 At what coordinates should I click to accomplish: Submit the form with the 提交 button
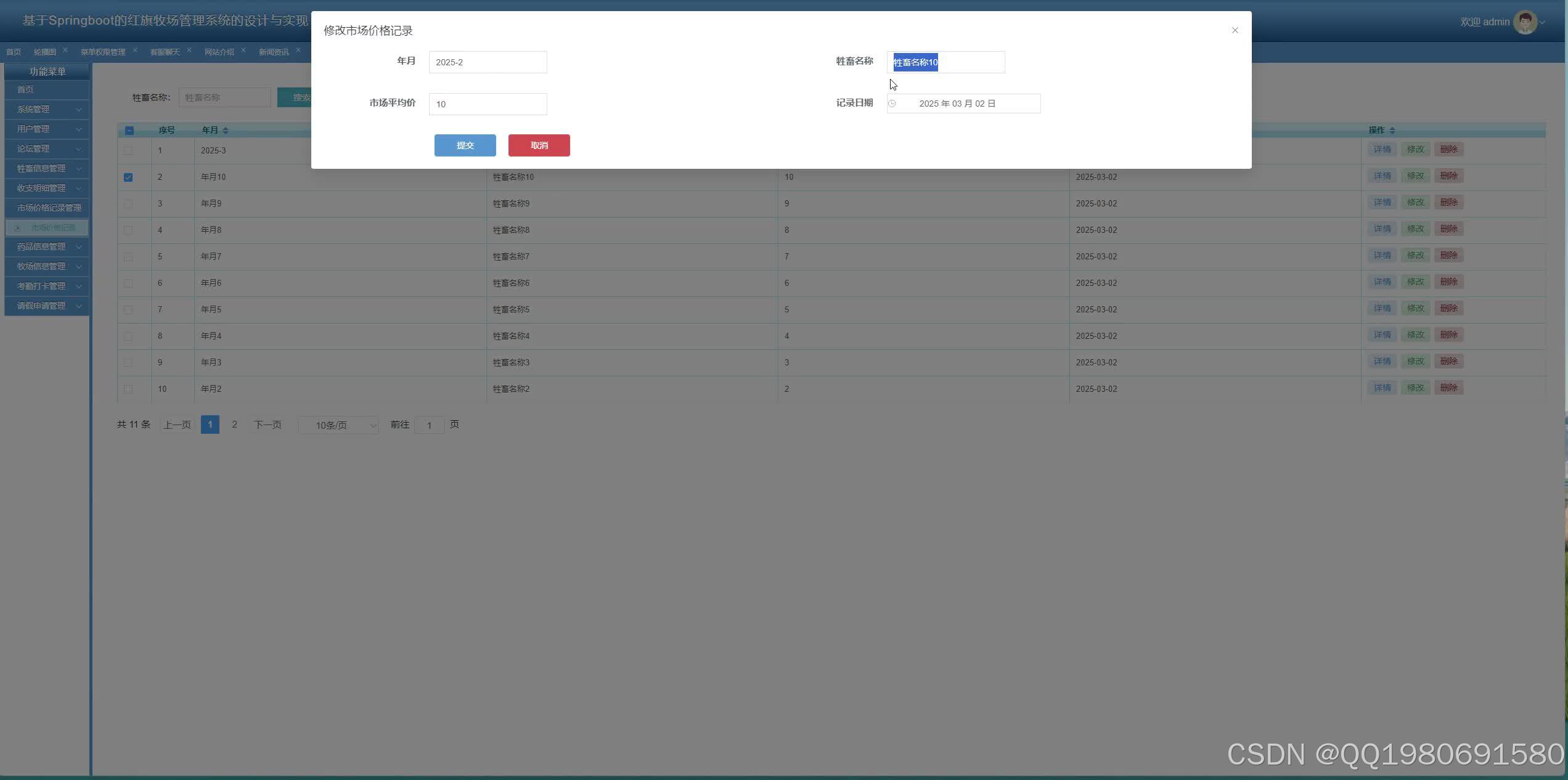(465, 145)
